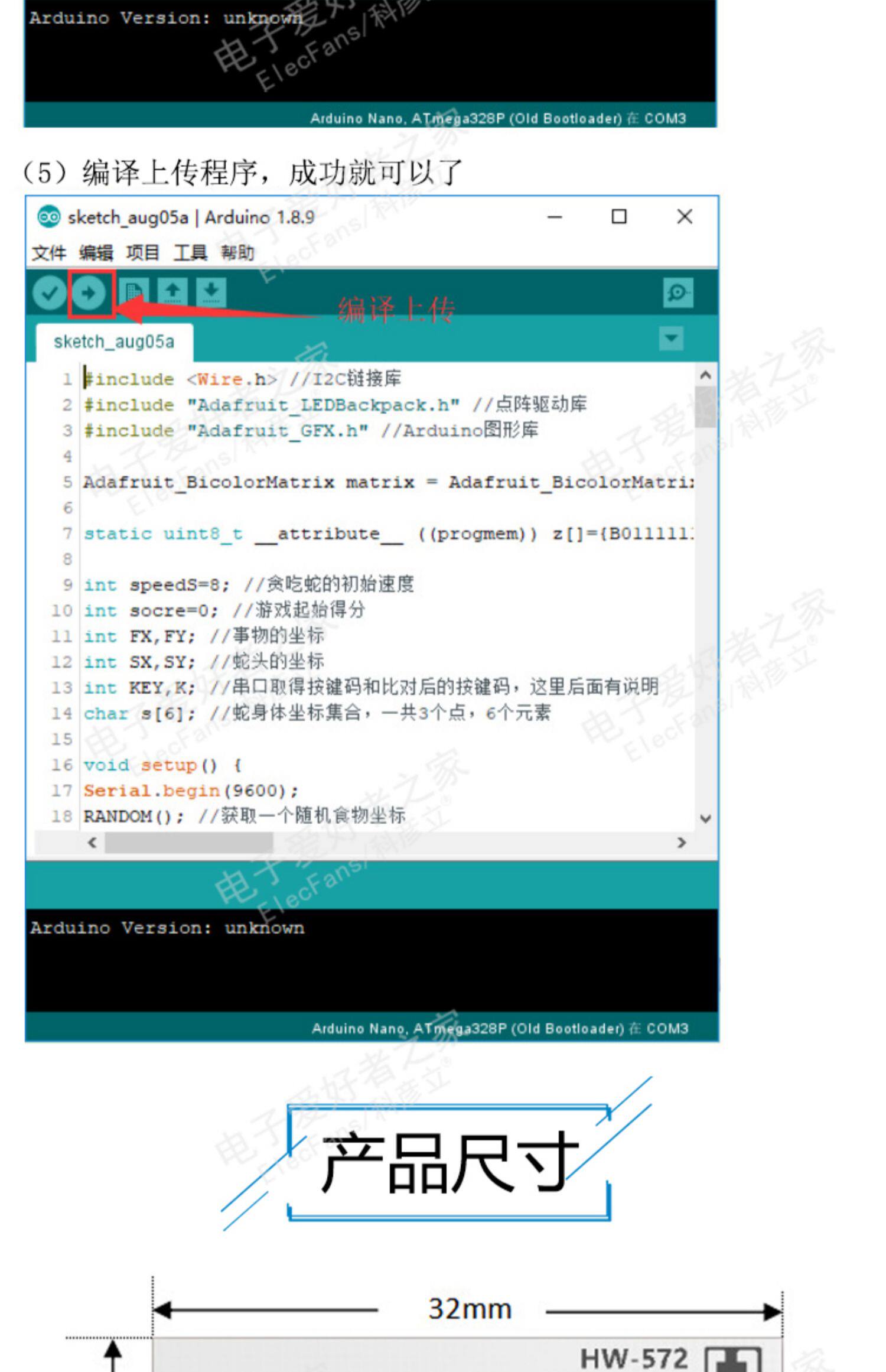Open the 工具 menu
Screen dimensions: 886x1372
190,253
